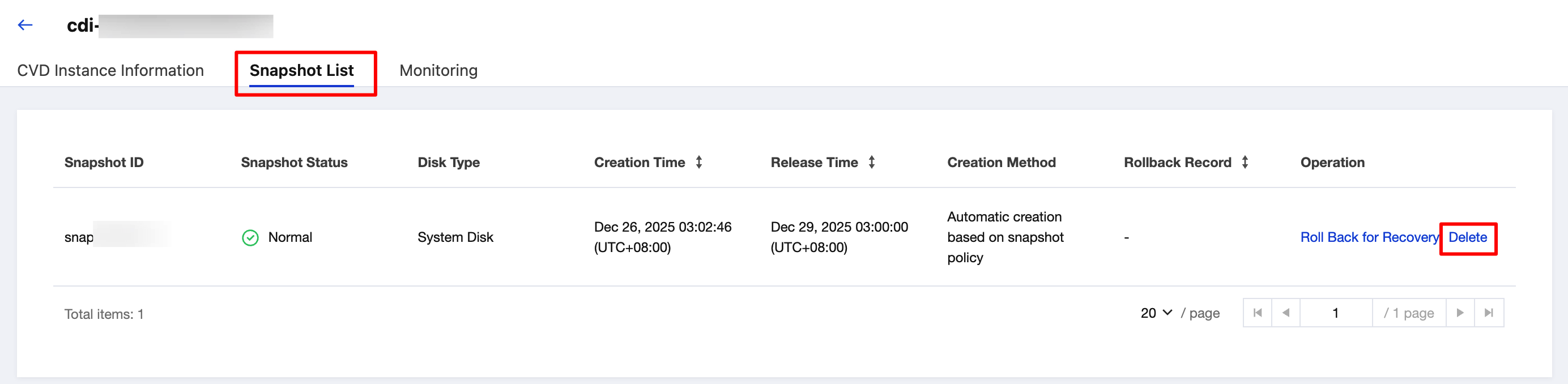Go to next page arrow

(1460, 313)
